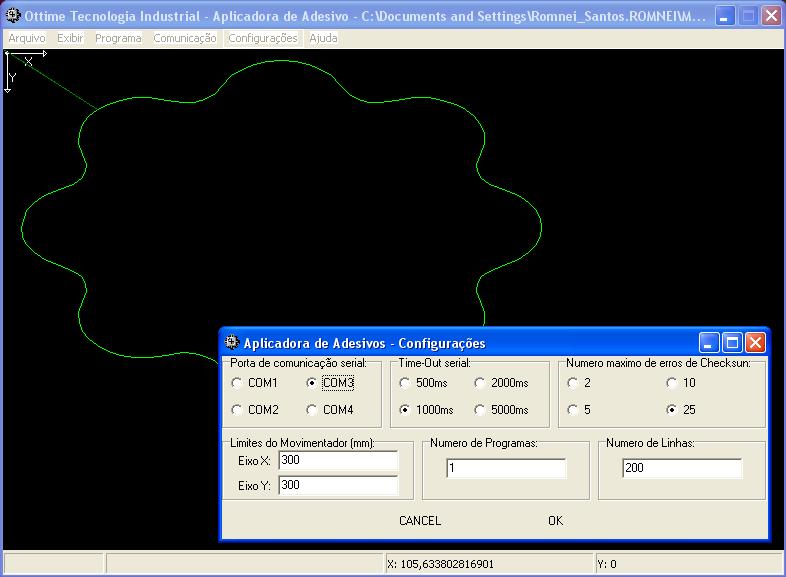Click the gear icon in the Configurações dialog
The image size is (786, 577).
(231, 343)
